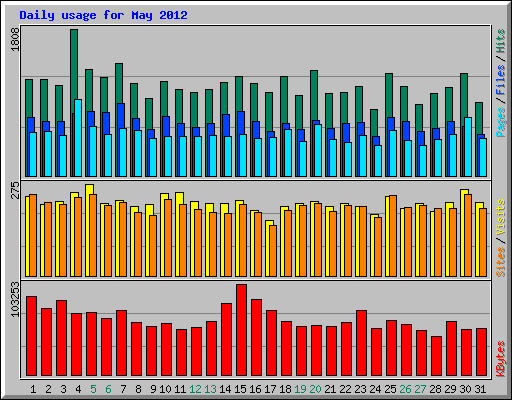Select green weekend day label 12
The image size is (512, 400).
pyautogui.click(x=195, y=389)
